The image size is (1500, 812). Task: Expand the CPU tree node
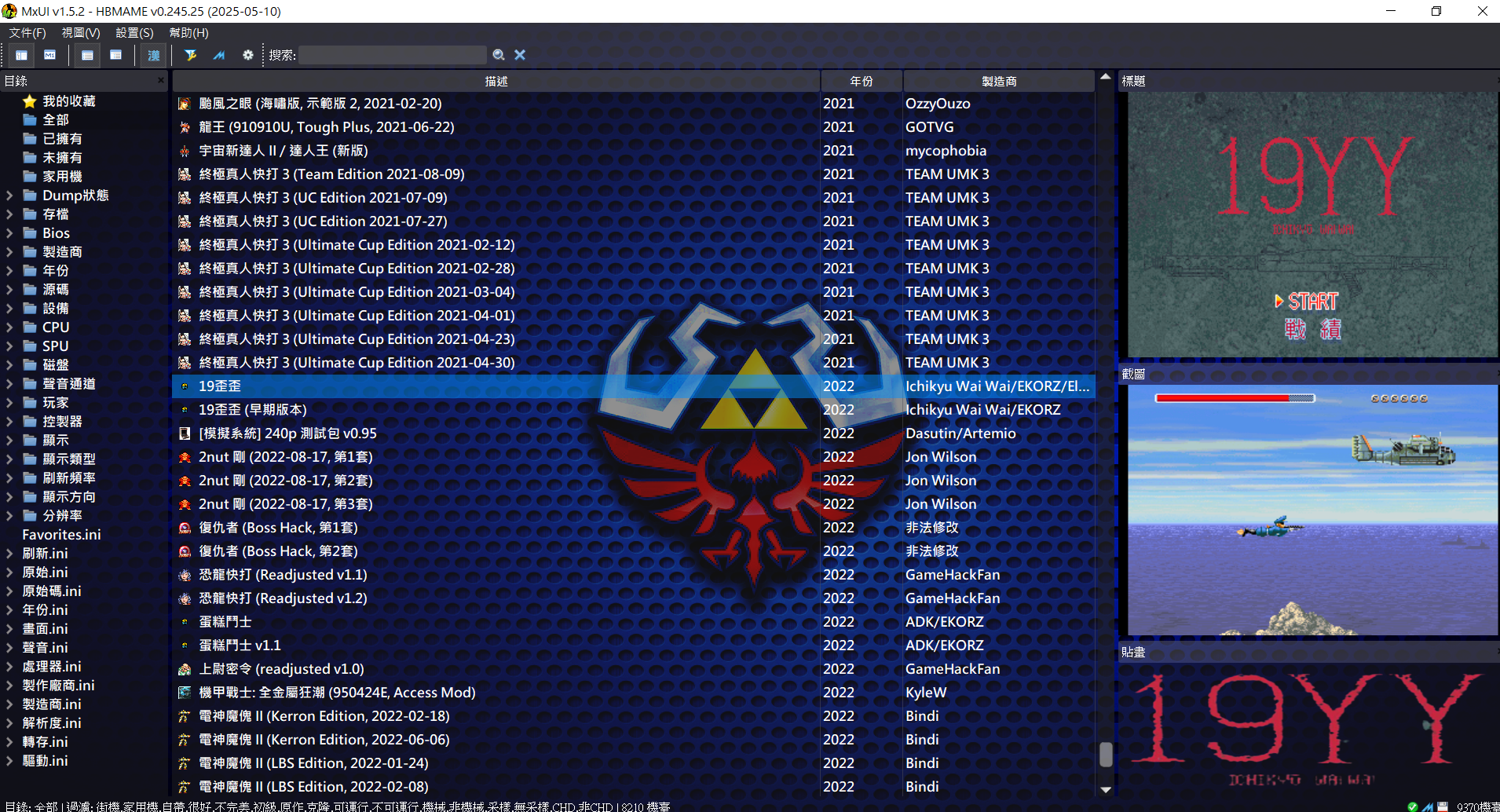click(9, 327)
